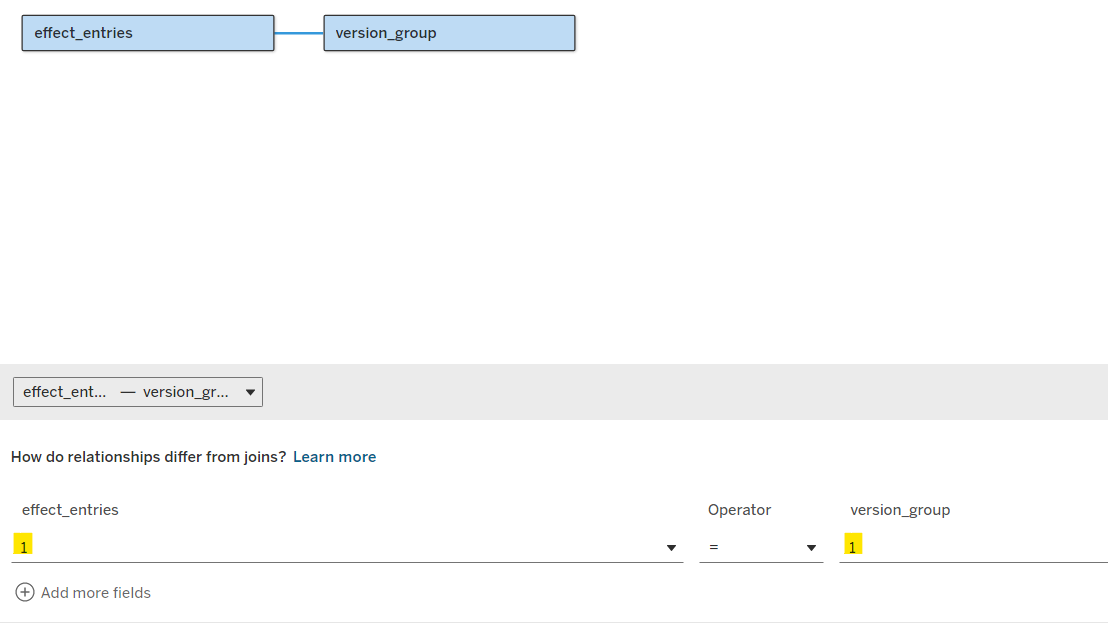
Task: Open the Learn more link
Action: pyautogui.click(x=334, y=457)
